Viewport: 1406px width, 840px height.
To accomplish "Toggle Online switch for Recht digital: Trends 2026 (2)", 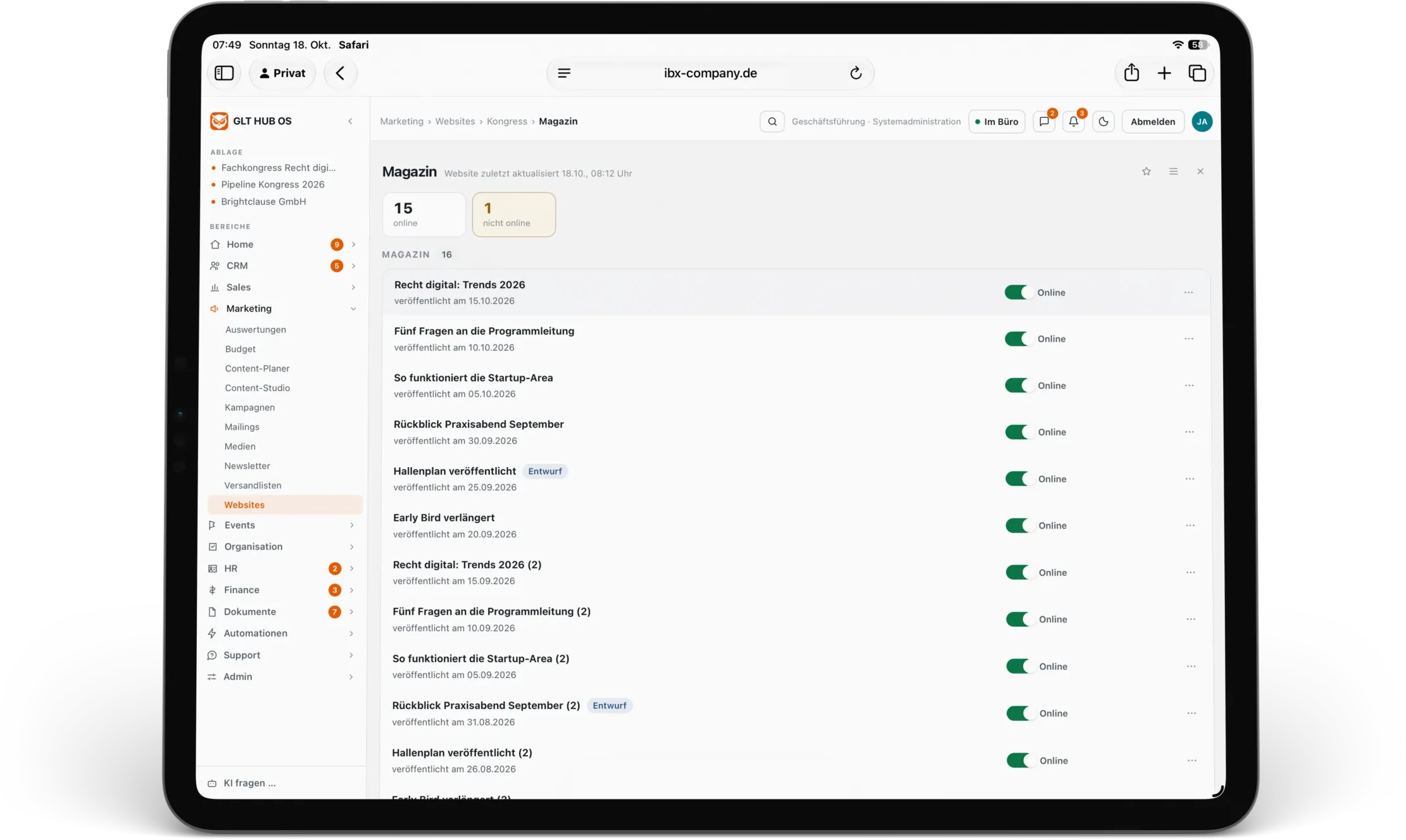I will pos(1019,572).
